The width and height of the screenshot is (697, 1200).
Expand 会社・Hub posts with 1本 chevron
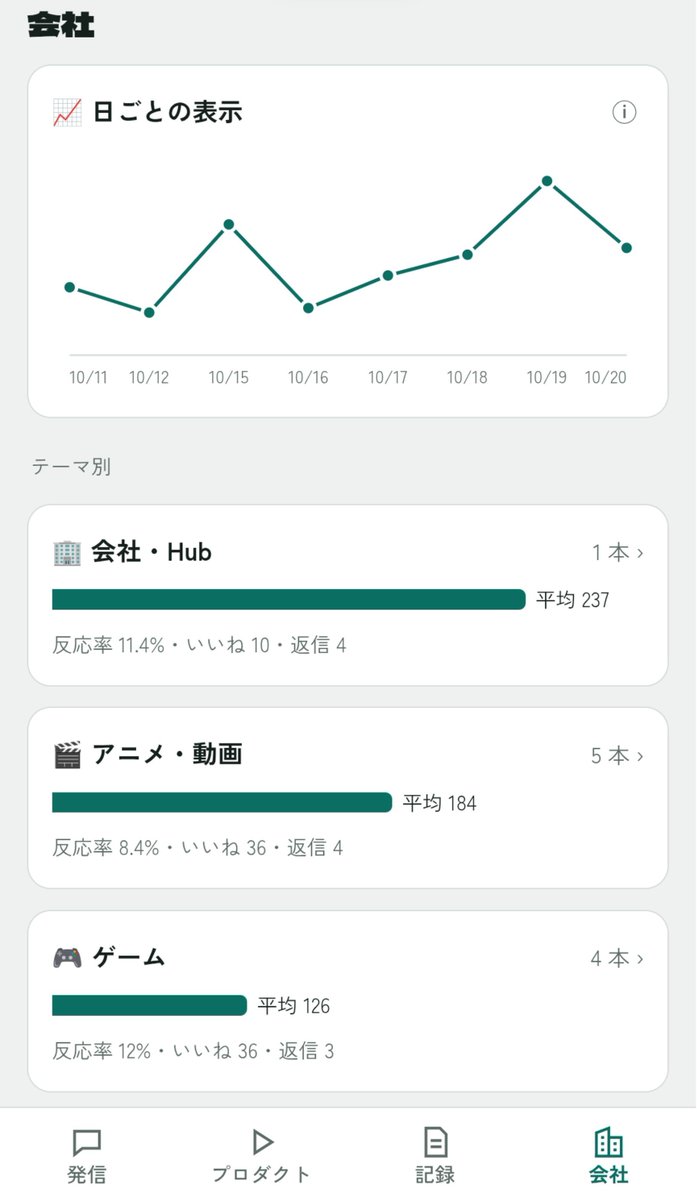point(617,553)
